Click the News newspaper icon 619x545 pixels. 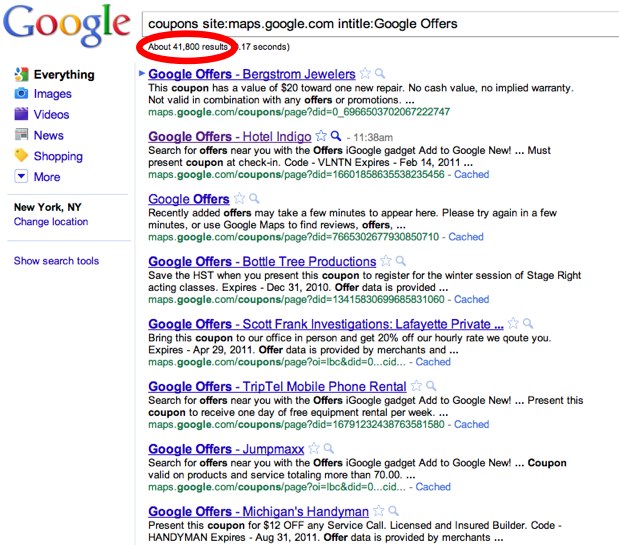click(21, 135)
